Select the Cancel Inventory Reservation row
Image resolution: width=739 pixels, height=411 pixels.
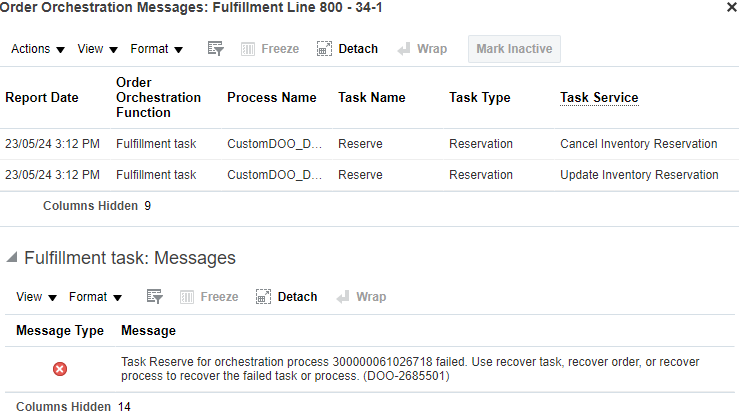(x=370, y=144)
